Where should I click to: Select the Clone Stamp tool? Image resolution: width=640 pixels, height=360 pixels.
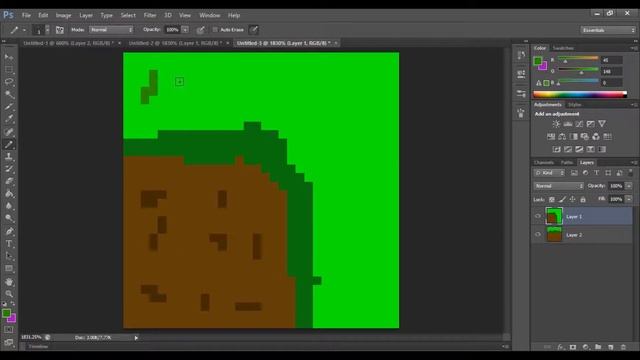[9, 156]
